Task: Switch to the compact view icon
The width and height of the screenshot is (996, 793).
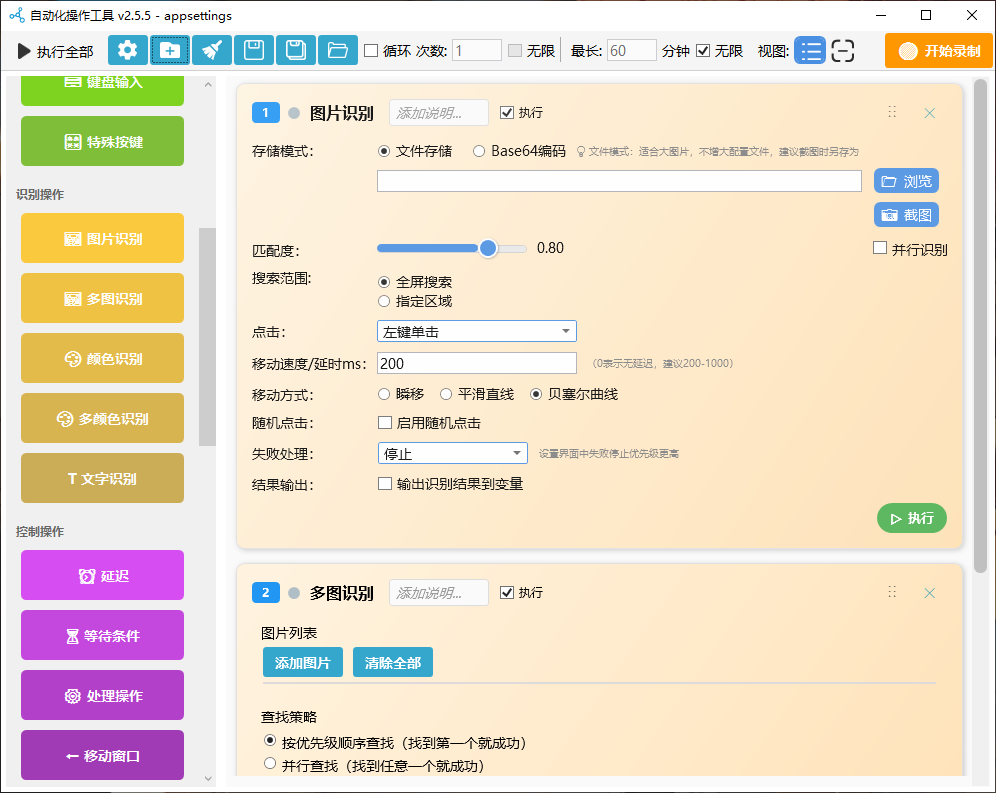Action: 843,51
